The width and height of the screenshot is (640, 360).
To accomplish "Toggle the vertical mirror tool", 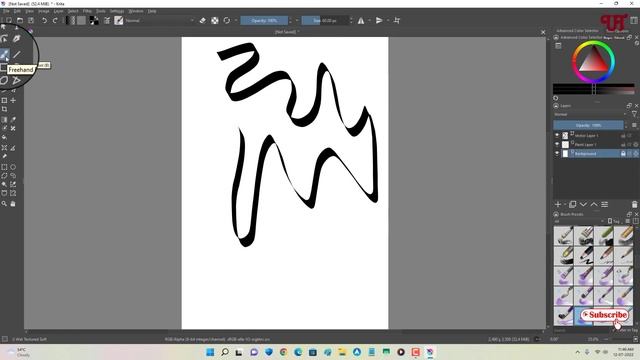I will [379, 20].
